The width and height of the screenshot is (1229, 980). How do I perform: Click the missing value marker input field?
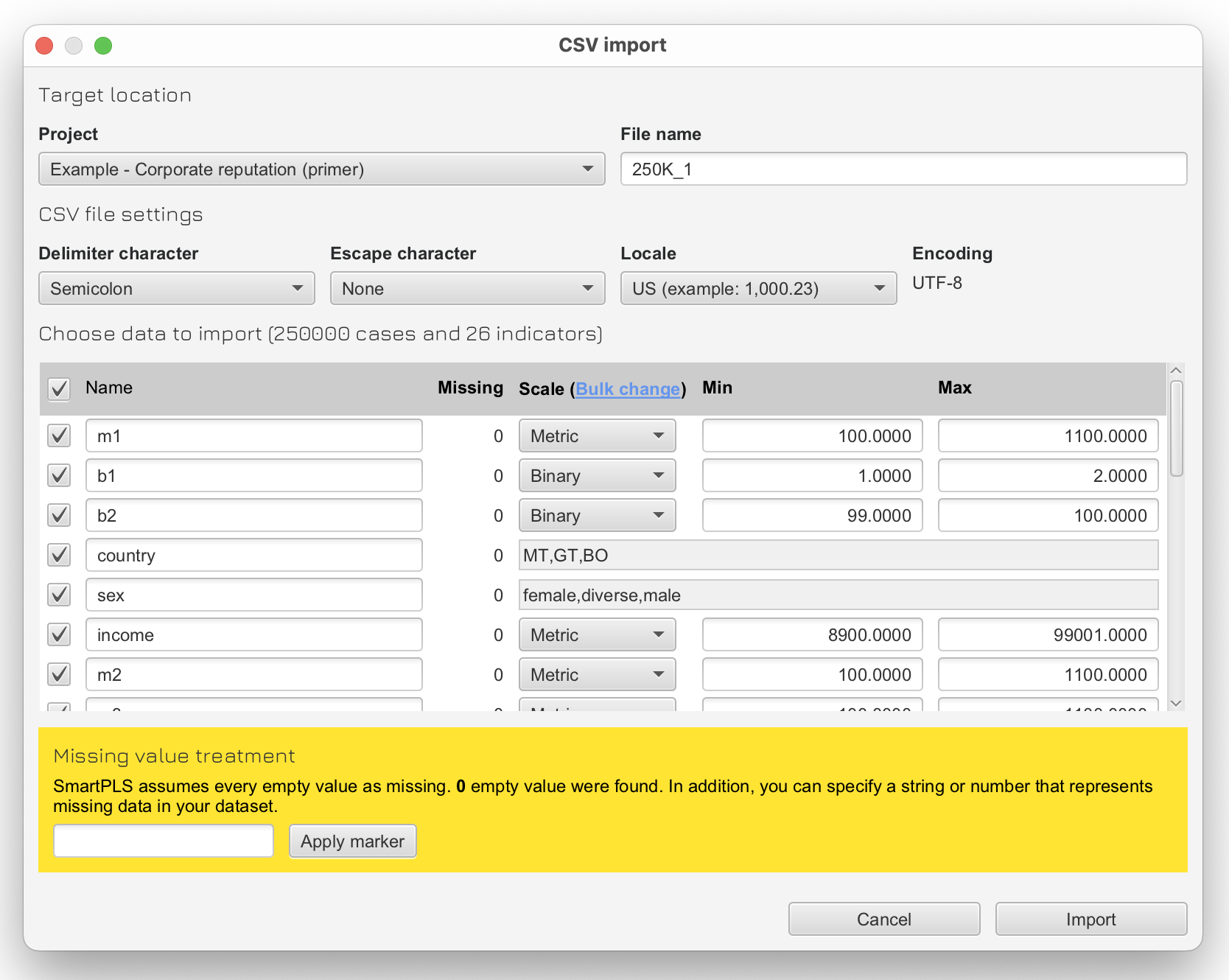click(x=164, y=841)
